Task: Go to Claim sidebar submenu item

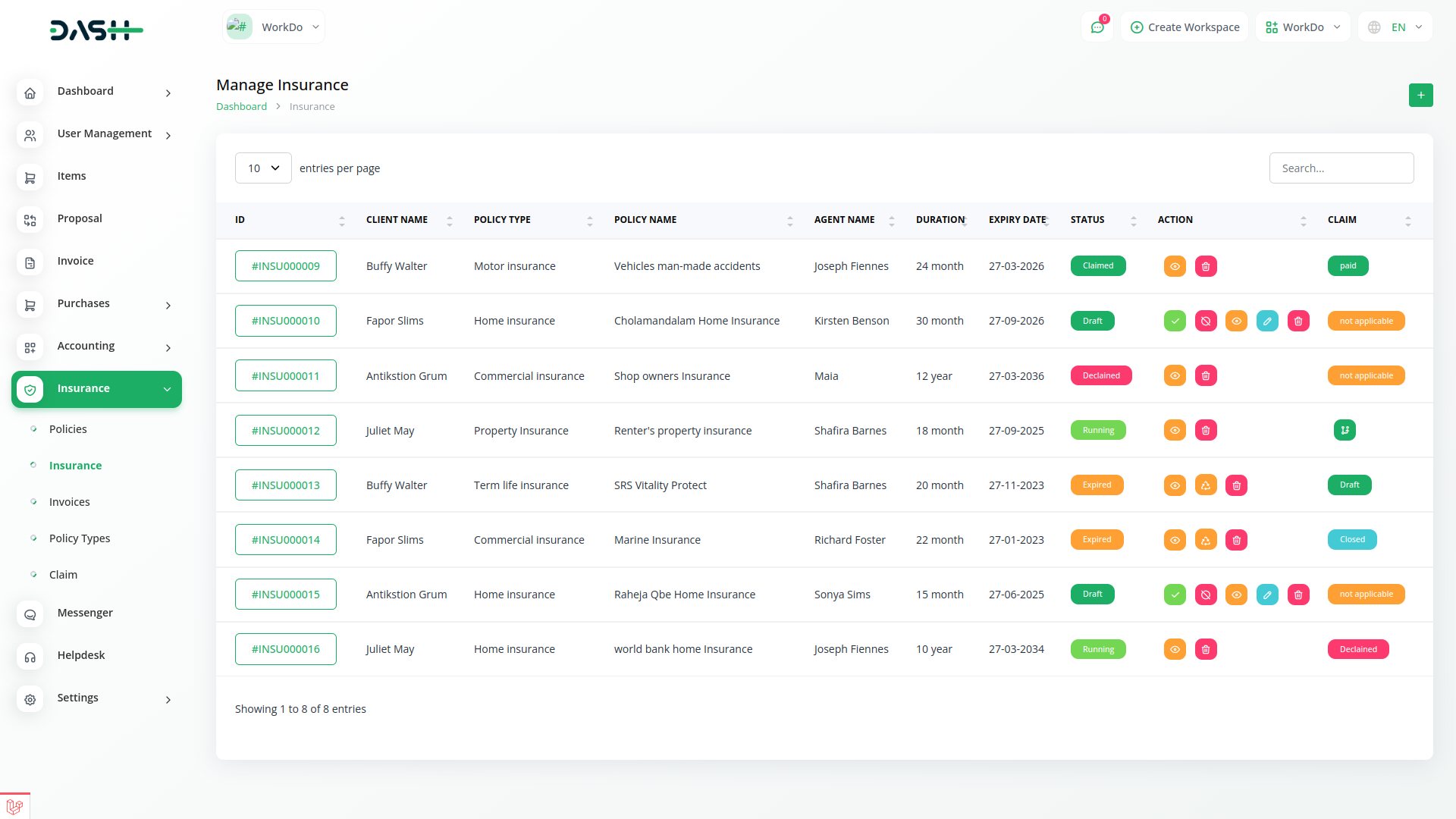Action: 63,575
